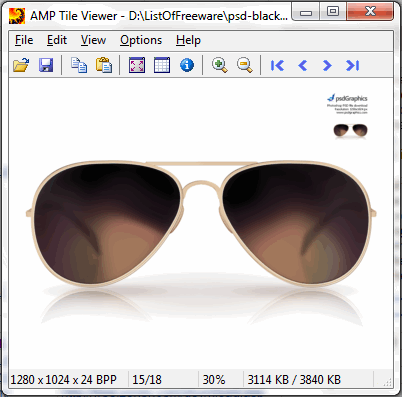Viewport: 402px width, 397px height.
Task: Zoom out with the minus magnifier
Action: coord(245,65)
